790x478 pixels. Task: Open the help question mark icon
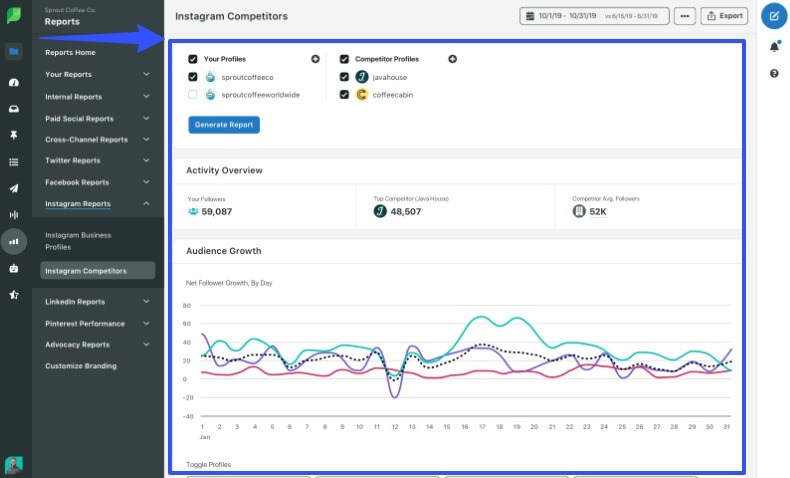click(x=774, y=74)
